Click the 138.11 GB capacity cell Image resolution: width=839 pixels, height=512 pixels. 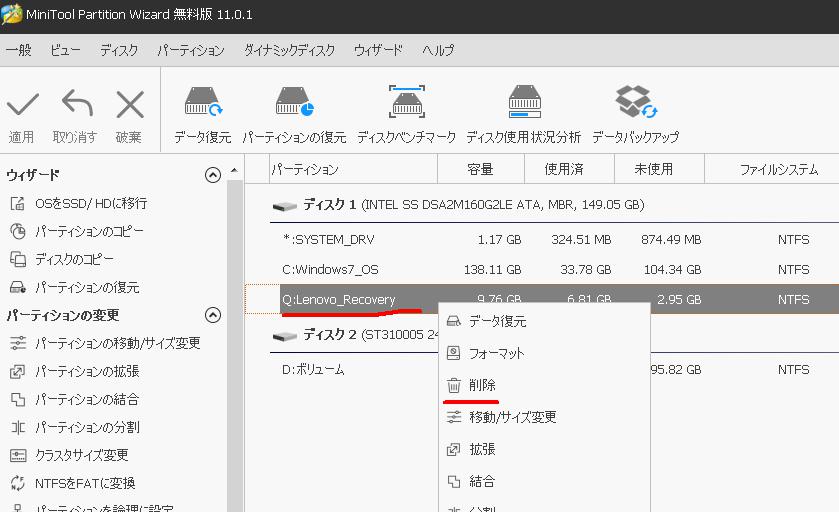click(x=492, y=270)
